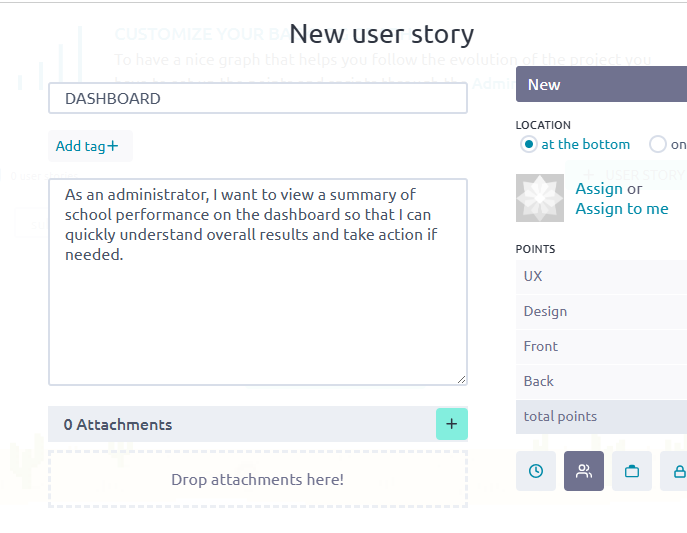This screenshot has height=533, width=687.
Task: Select the 'at the bottom' location radio
Action: 529,144
